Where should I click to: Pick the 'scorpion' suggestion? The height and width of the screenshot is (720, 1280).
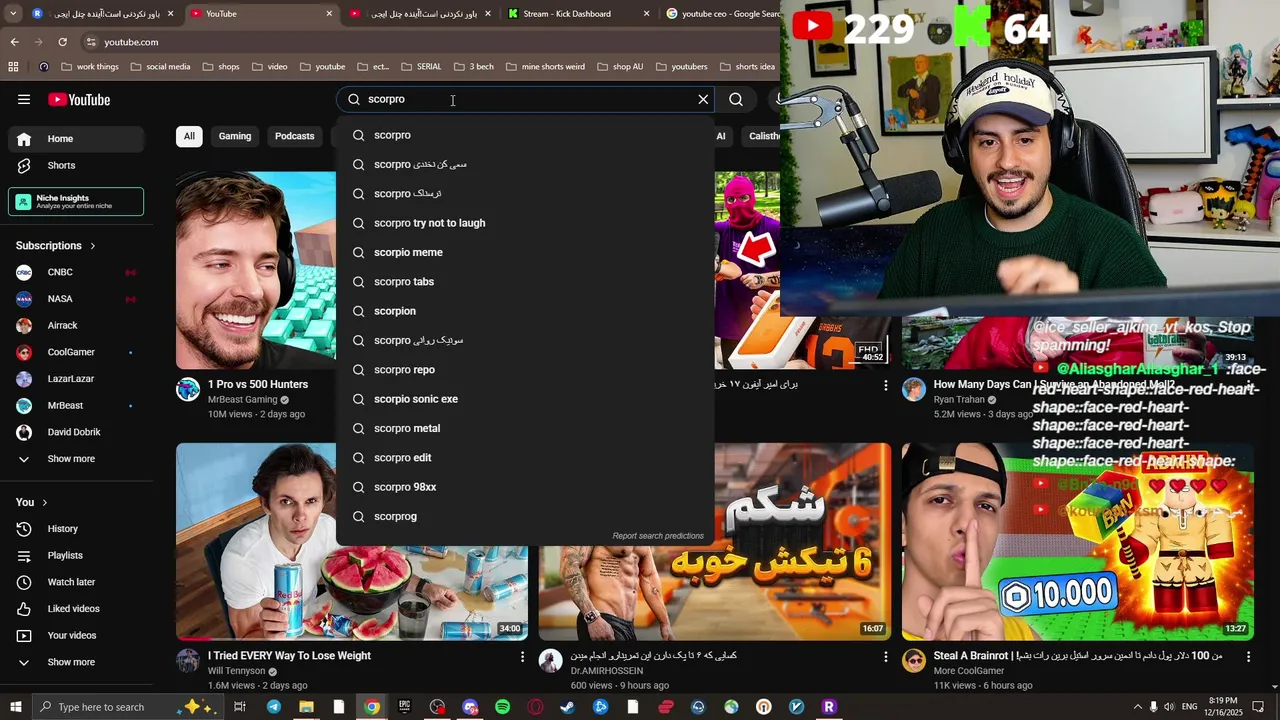click(x=525, y=311)
